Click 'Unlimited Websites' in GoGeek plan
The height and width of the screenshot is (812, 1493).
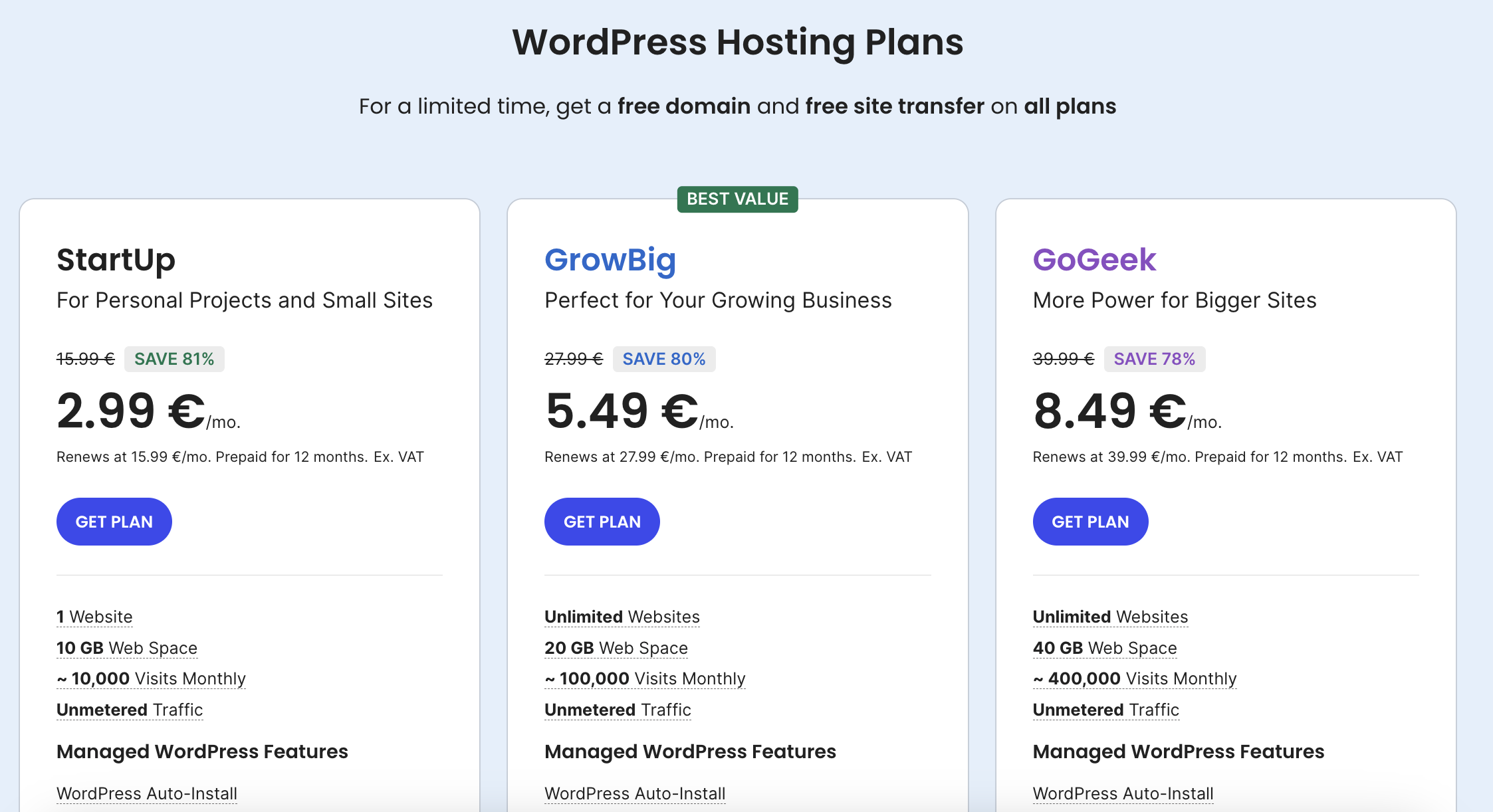1110,617
